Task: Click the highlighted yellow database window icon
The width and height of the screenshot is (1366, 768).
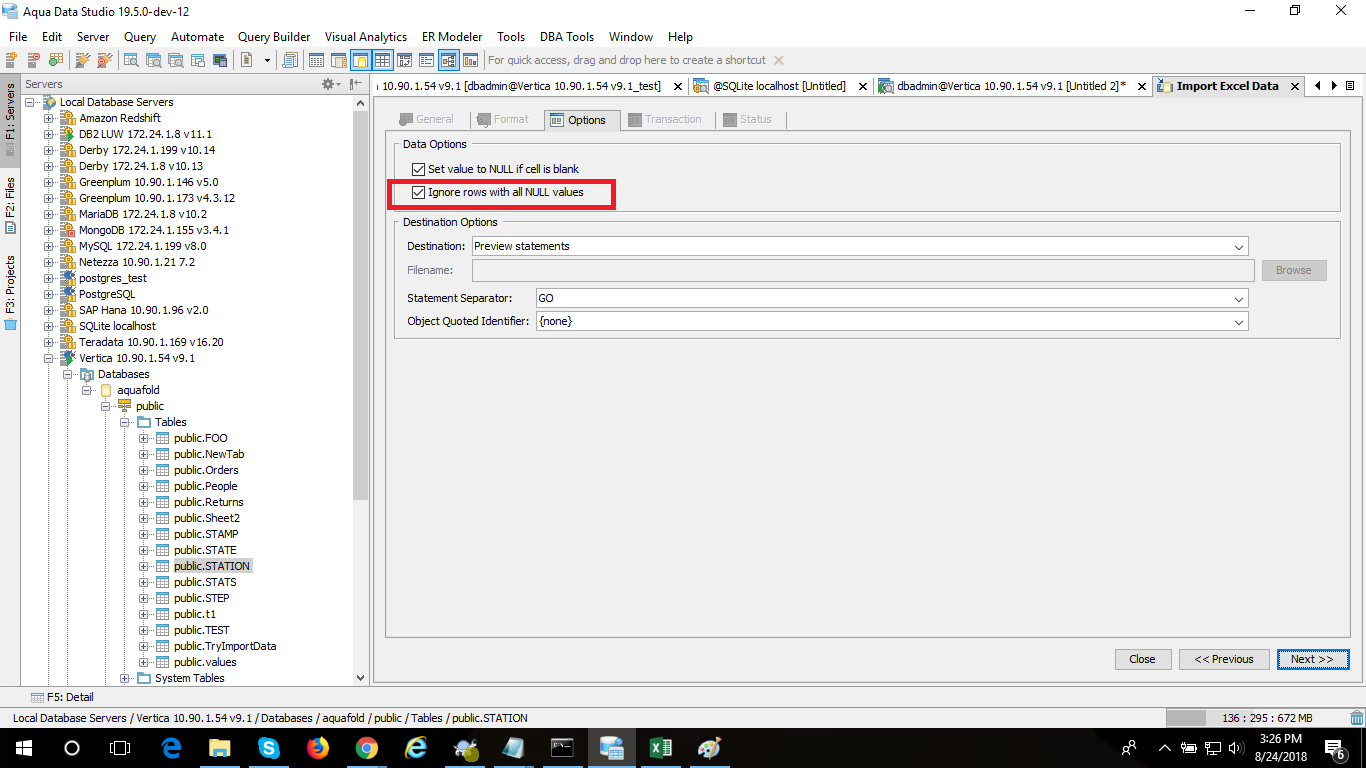Action: (360, 60)
